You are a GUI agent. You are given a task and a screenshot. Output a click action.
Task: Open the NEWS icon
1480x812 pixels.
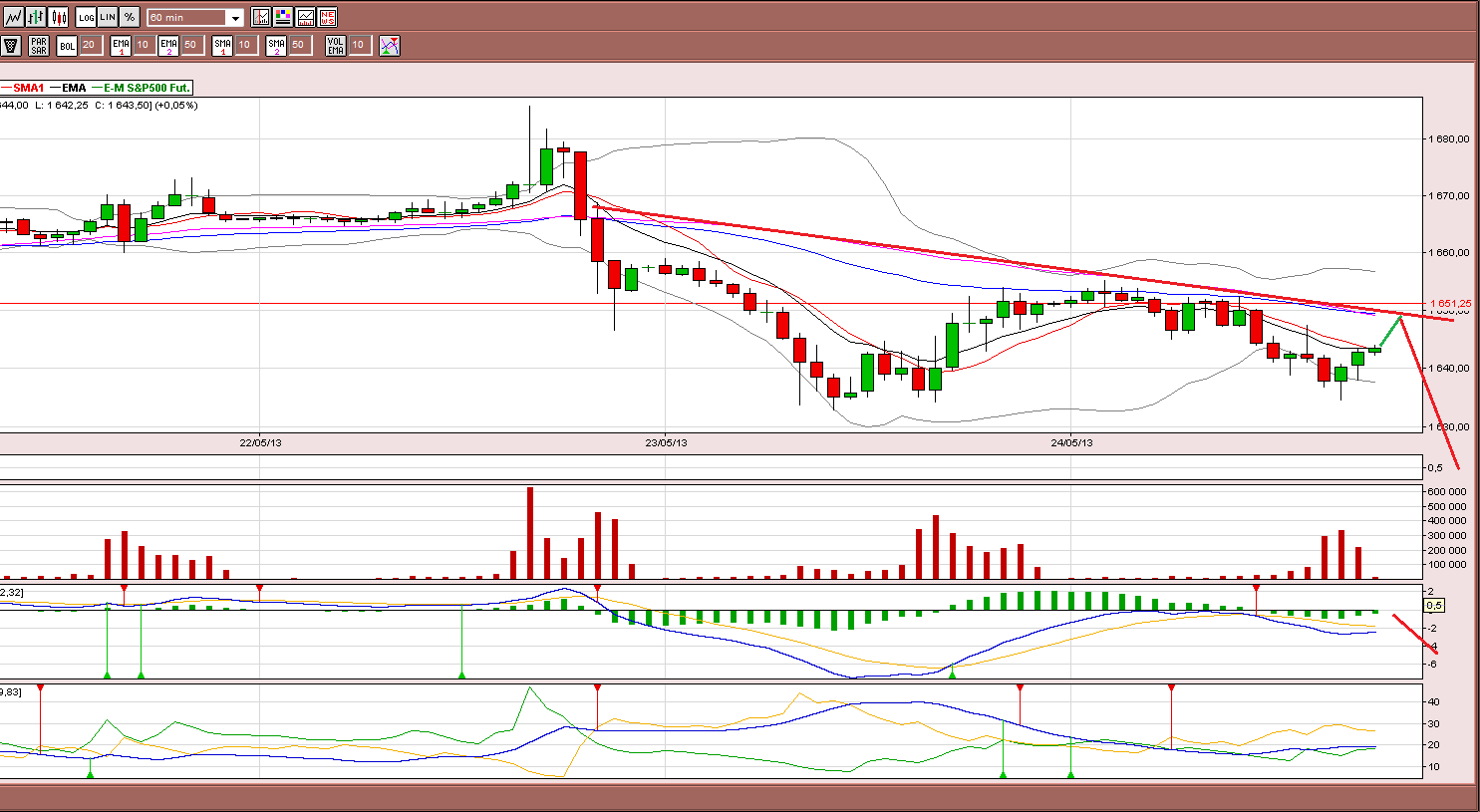pyautogui.click(x=327, y=17)
